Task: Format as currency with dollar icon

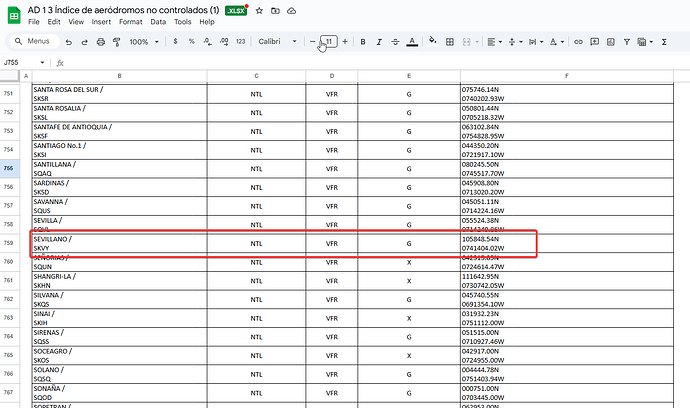Action: [176, 41]
